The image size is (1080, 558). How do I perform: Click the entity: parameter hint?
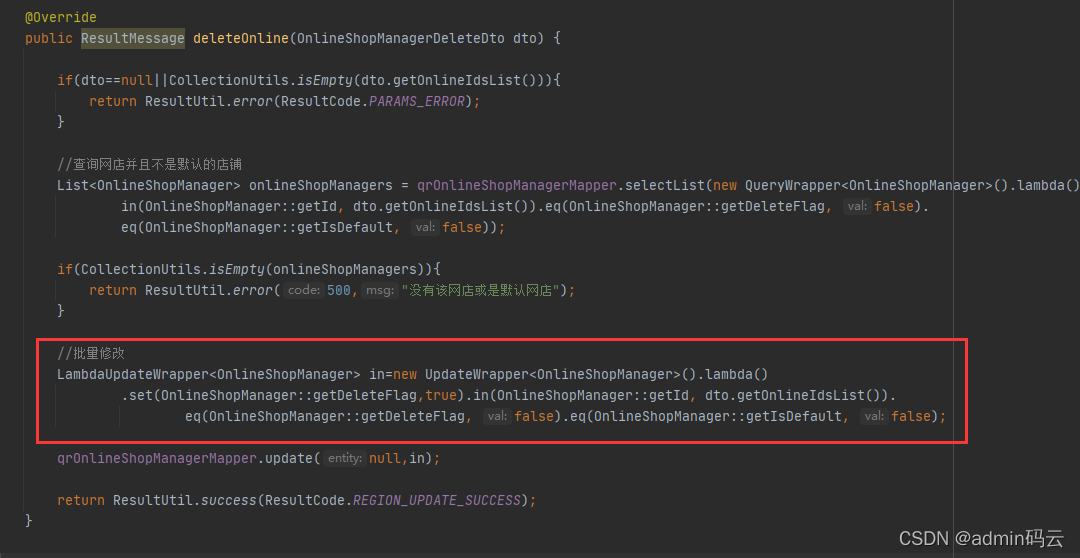click(x=346, y=458)
